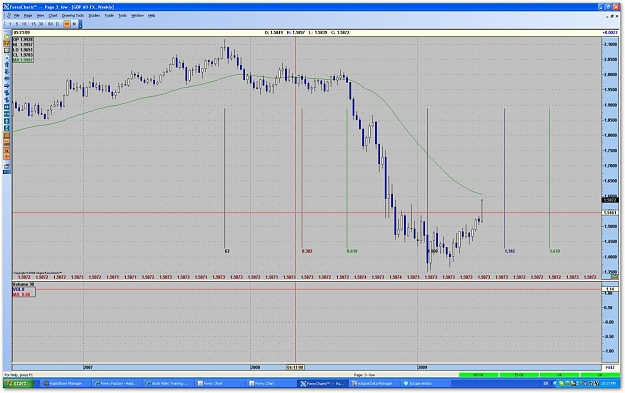
Task: Click the printer icon in left sidebar
Action: [x=6, y=166]
